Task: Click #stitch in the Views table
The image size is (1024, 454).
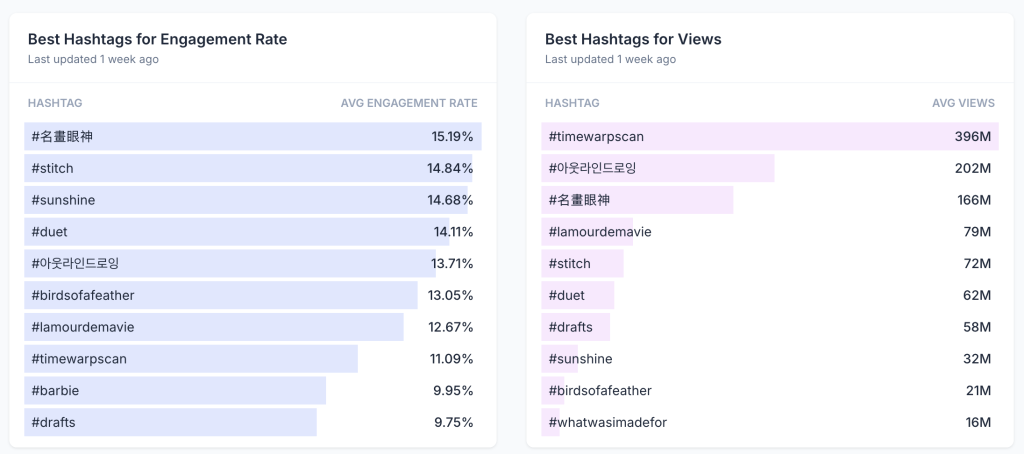Action: 570,264
